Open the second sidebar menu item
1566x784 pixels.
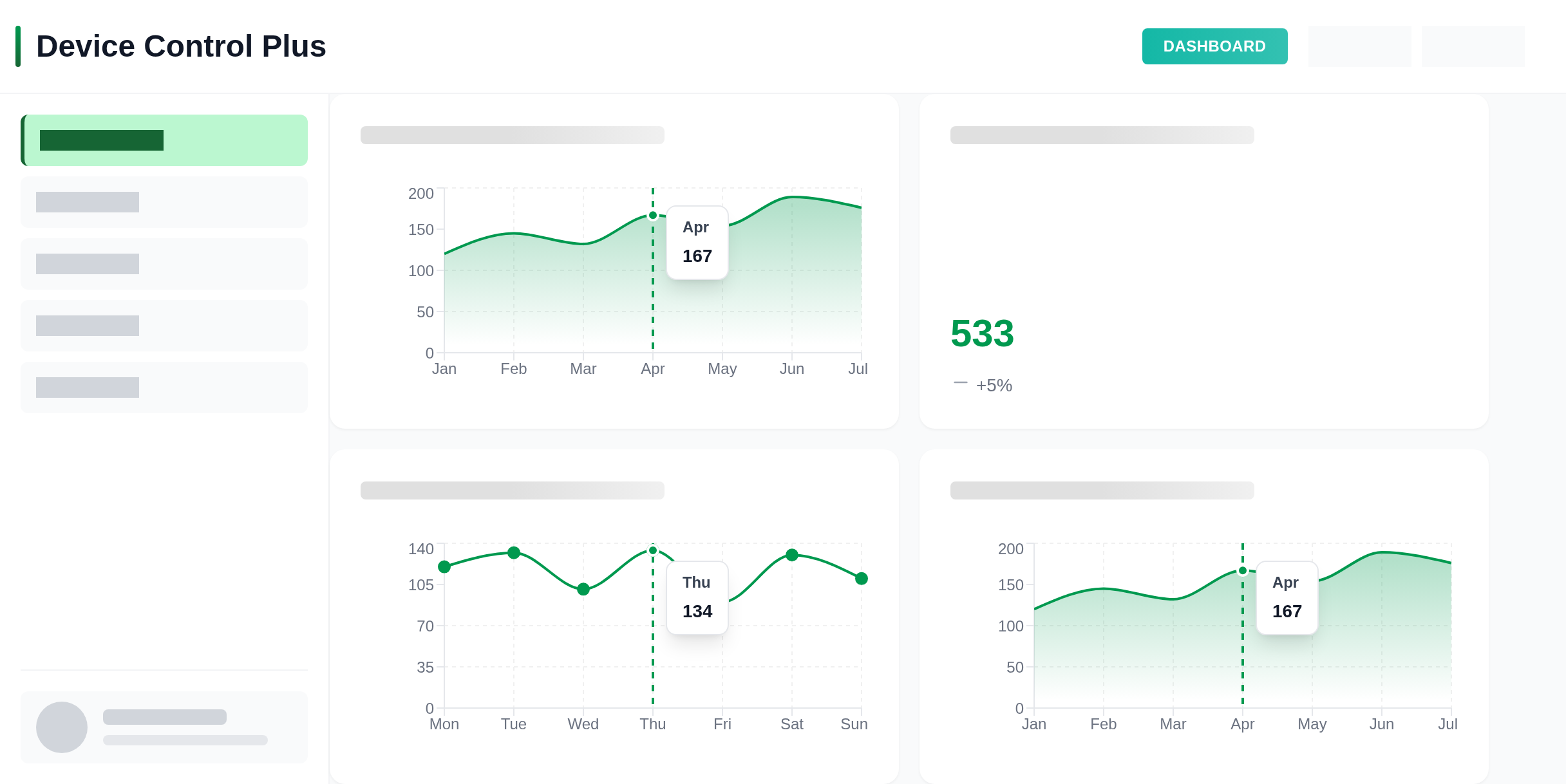tap(164, 202)
